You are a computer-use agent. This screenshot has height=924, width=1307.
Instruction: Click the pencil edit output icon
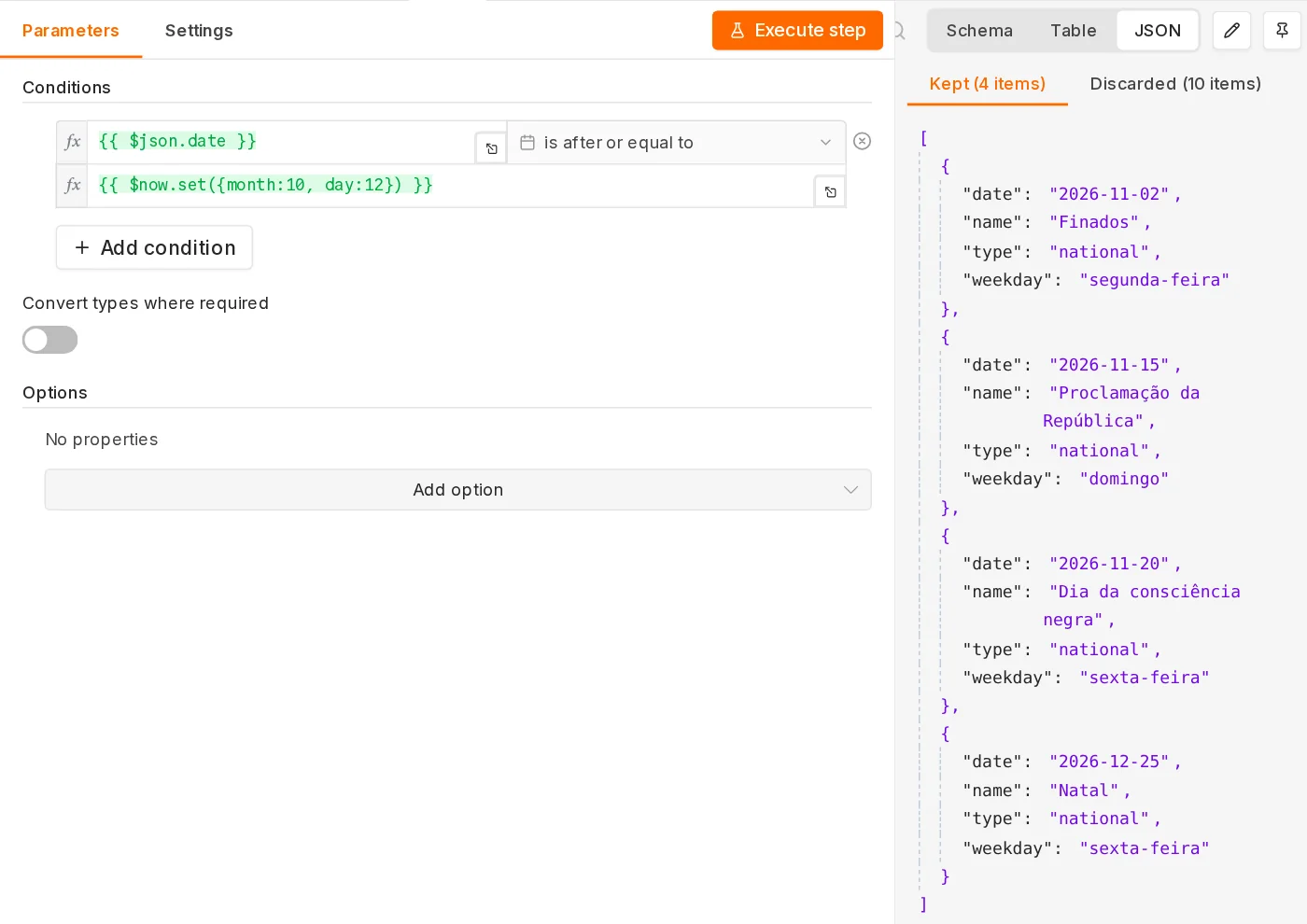(x=1231, y=31)
